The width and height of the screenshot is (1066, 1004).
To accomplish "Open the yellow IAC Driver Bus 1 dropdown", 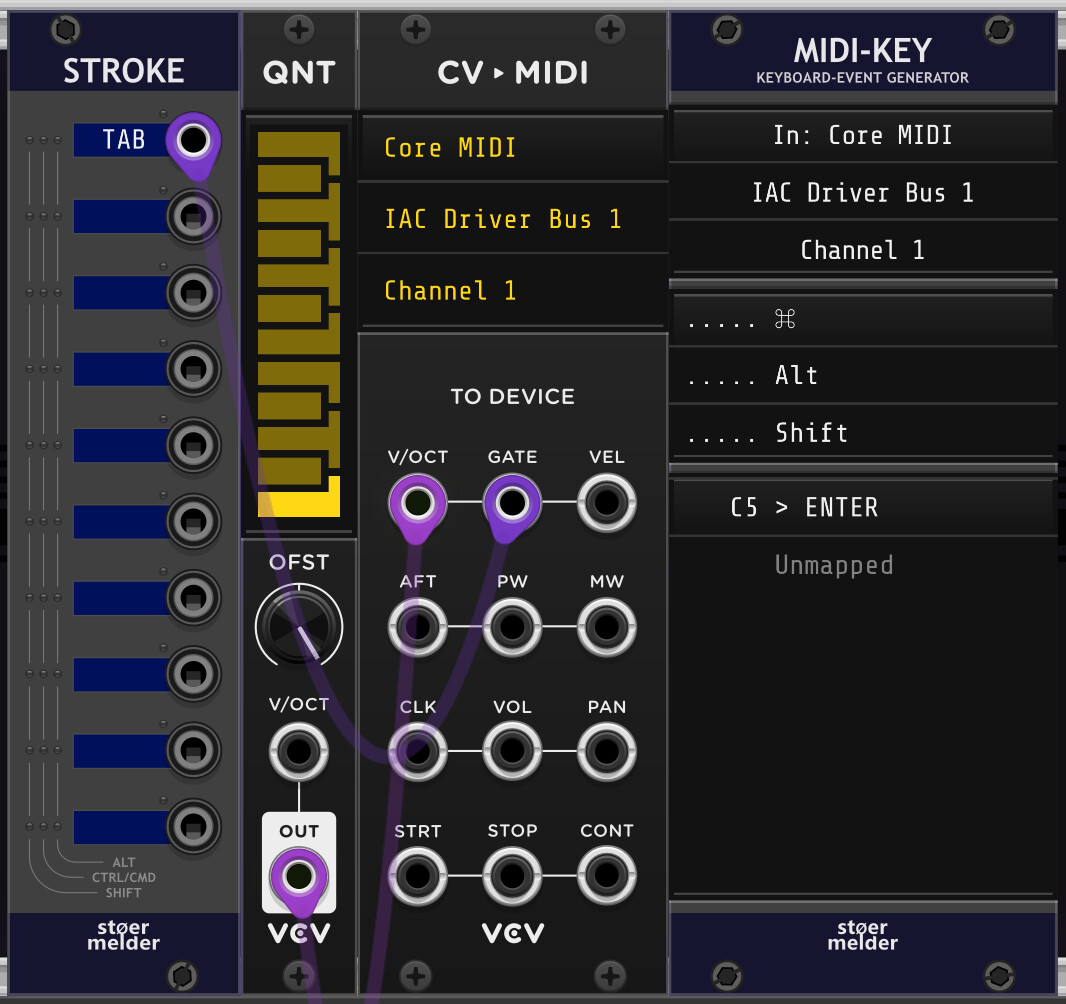I will point(512,219).
